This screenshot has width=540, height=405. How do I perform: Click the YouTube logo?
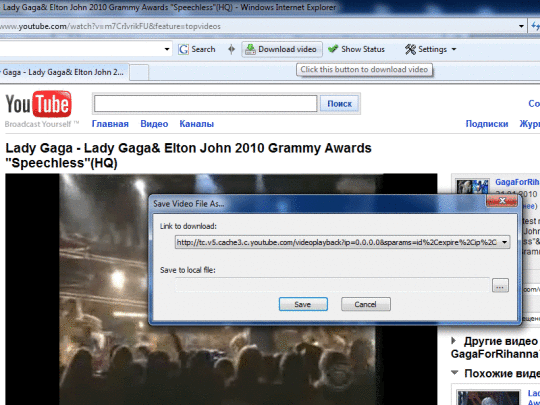click(39, 104)
